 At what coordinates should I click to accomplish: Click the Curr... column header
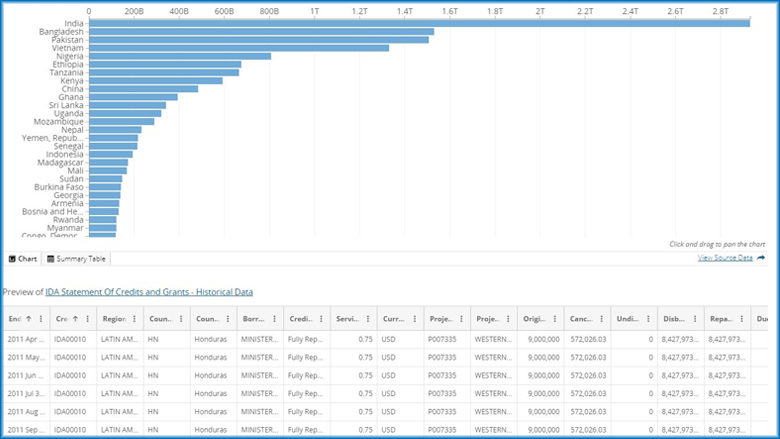pos(400,319)
